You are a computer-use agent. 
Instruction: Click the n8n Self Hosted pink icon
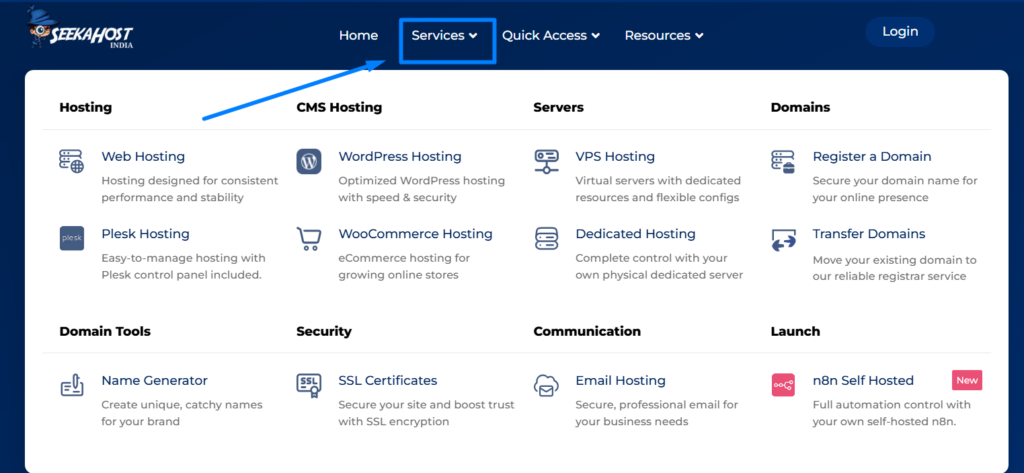pos(783,385)
